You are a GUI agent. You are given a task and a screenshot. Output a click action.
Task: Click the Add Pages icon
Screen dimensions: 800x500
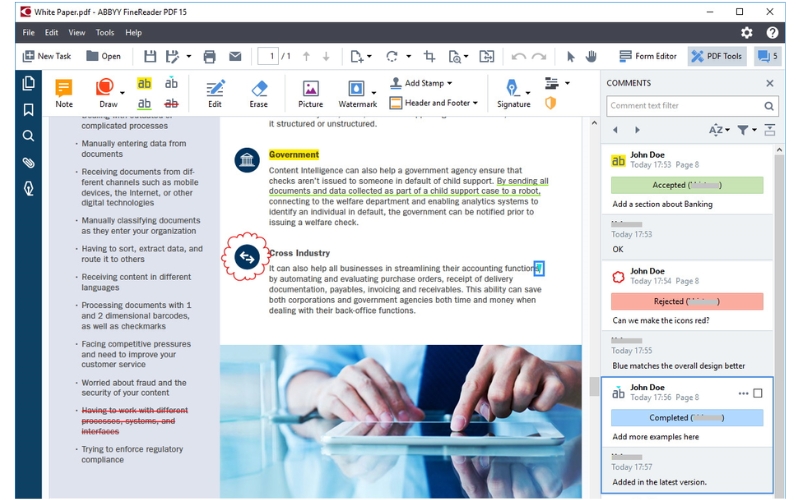357,56
